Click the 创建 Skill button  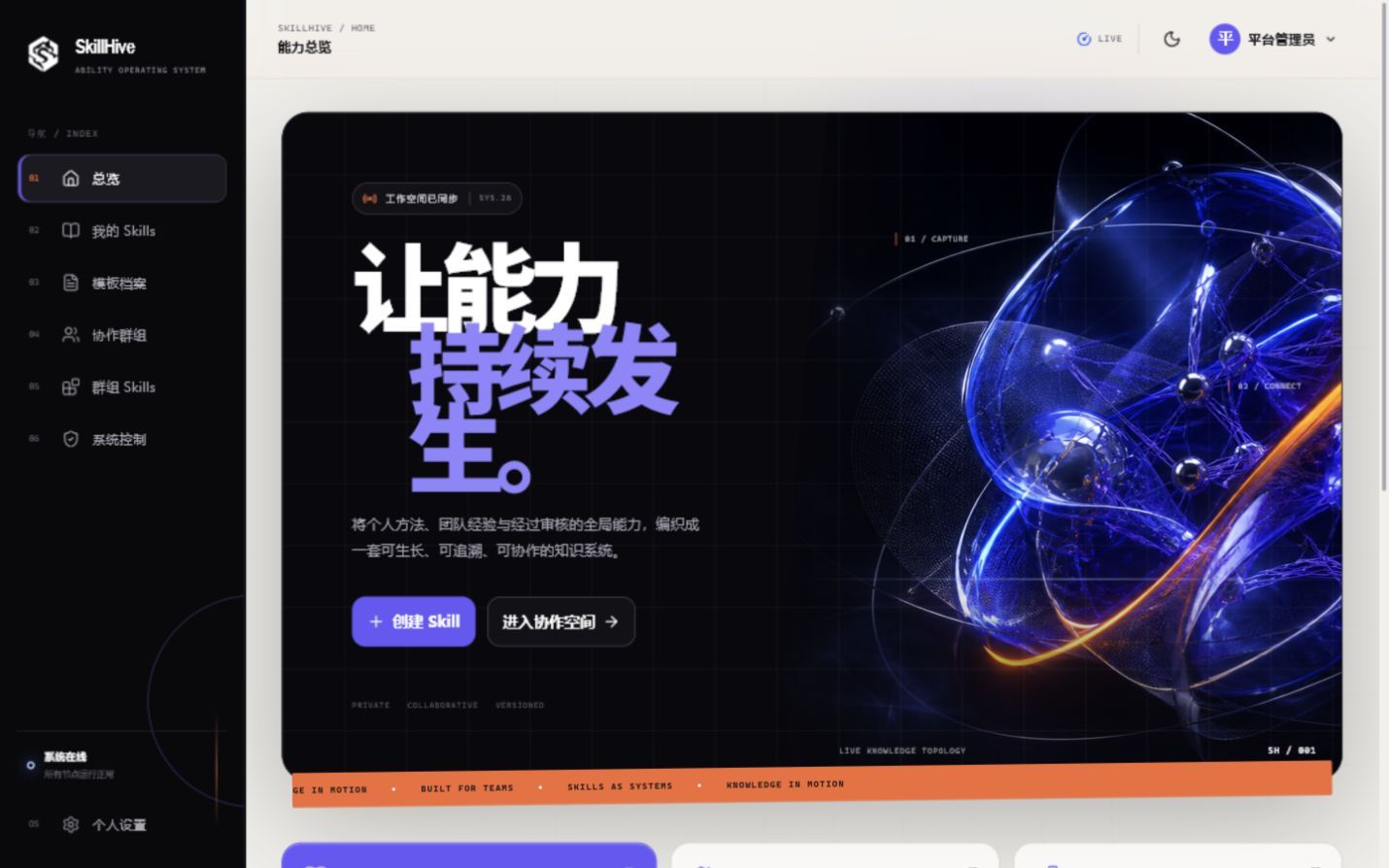pyautogui.click(x=414, y=621)
